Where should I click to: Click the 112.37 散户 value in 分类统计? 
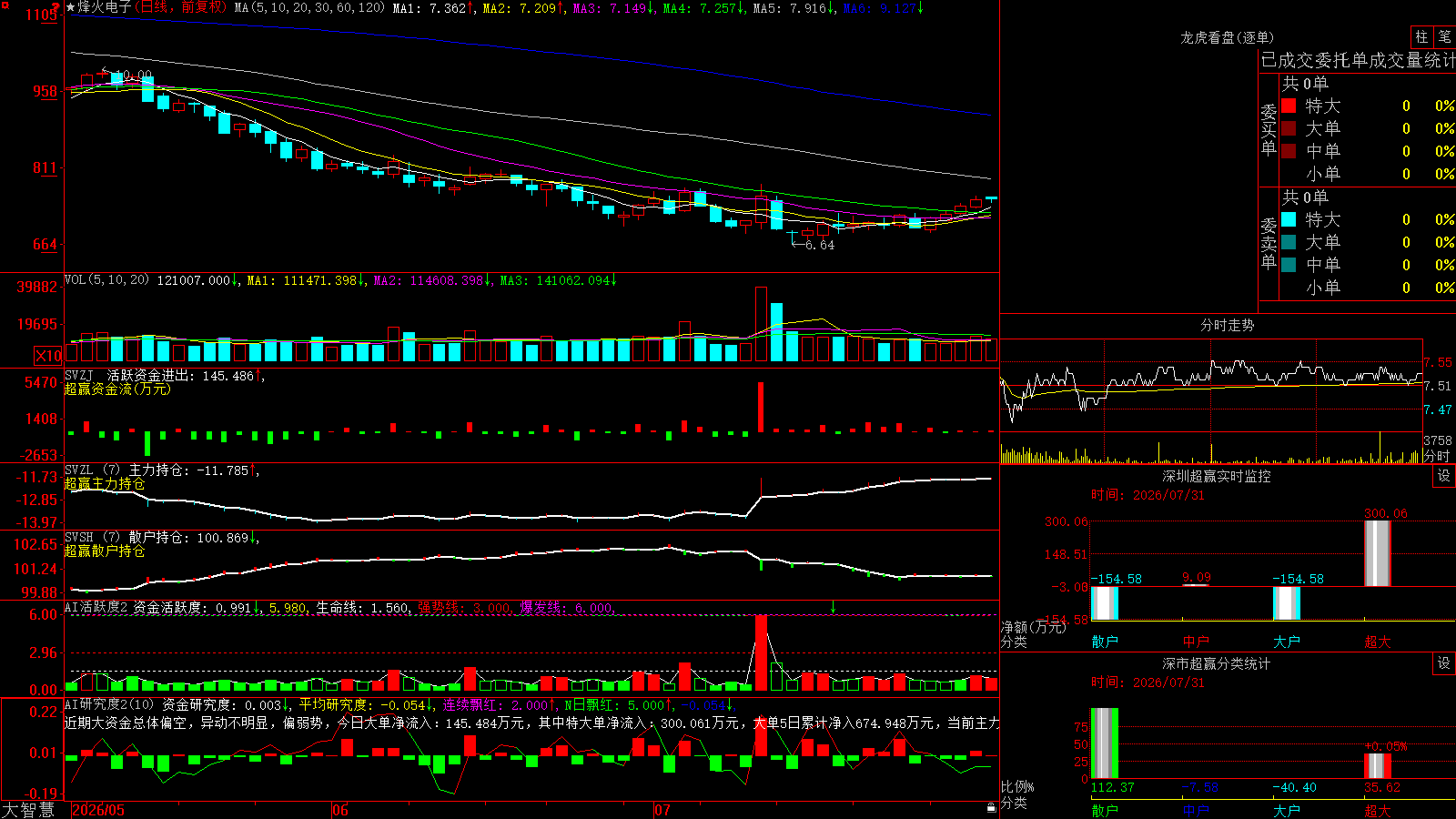click(1113, 787)
